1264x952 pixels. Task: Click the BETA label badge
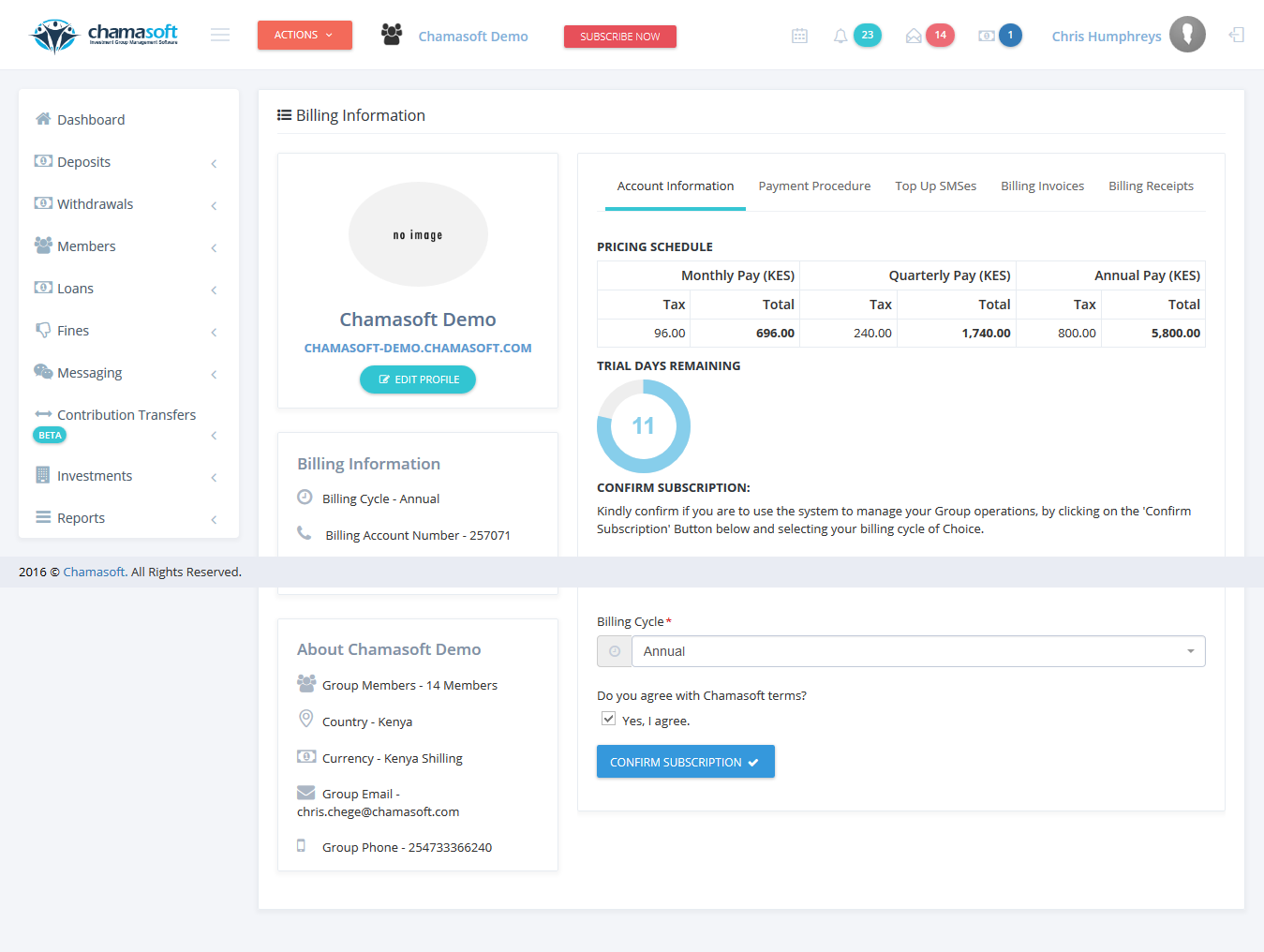click(x=50, y=435)
